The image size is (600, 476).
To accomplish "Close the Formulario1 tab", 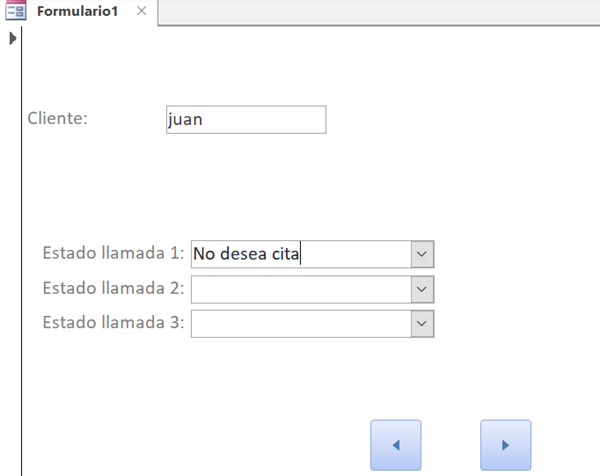I will pos(141,11).
